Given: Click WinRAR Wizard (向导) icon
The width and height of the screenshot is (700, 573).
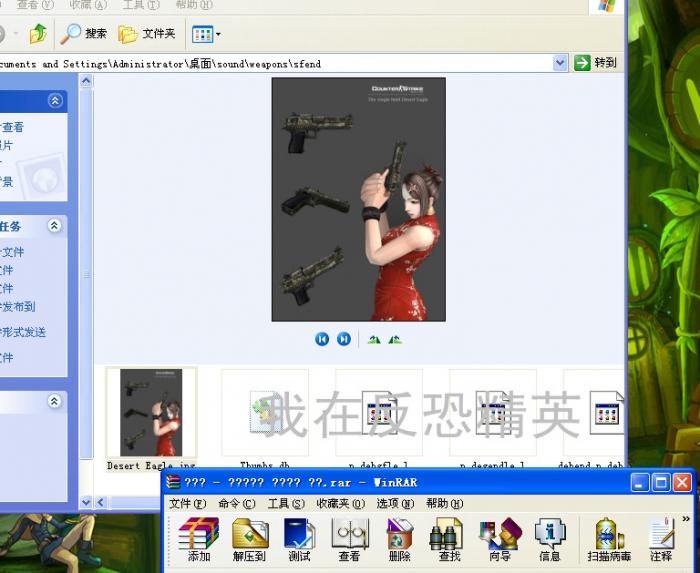Looking at the screenshot, I should tap(500, 540).
